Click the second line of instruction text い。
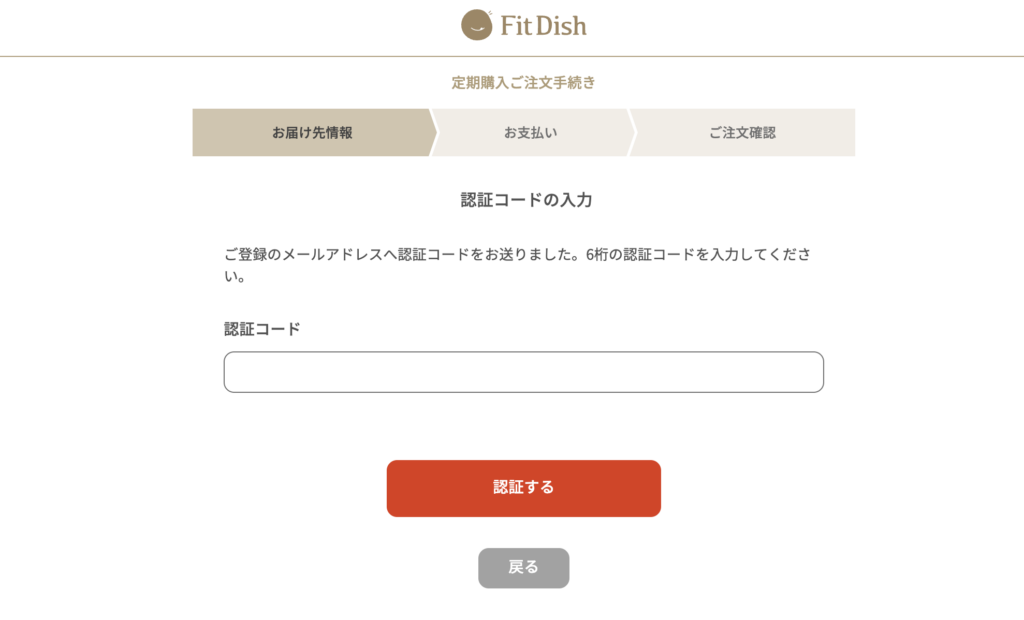 [235, 276]
